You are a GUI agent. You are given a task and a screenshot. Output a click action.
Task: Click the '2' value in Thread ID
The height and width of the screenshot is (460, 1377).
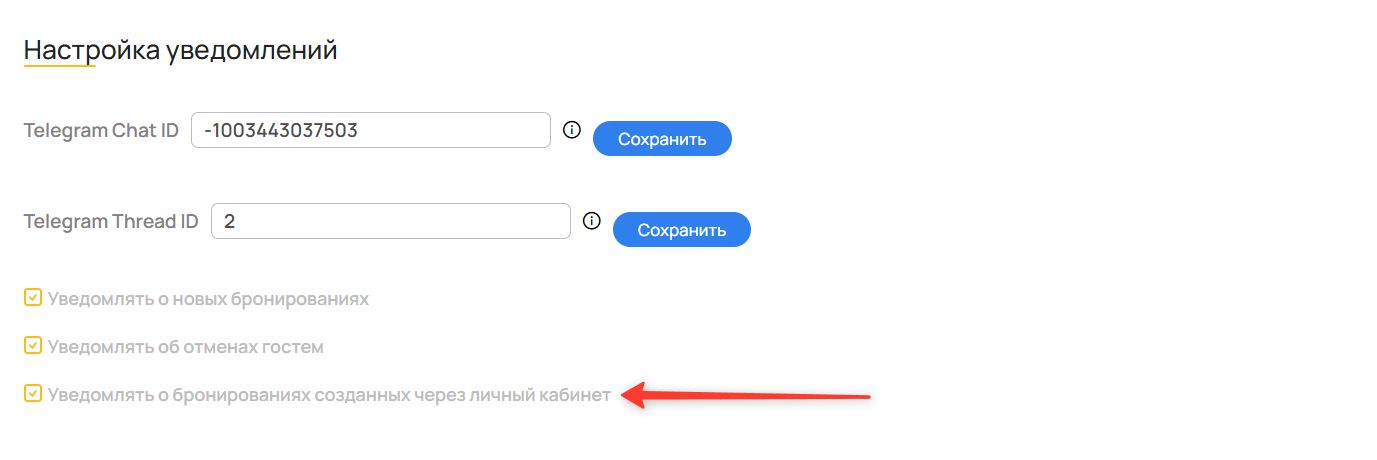pos(229,221)
